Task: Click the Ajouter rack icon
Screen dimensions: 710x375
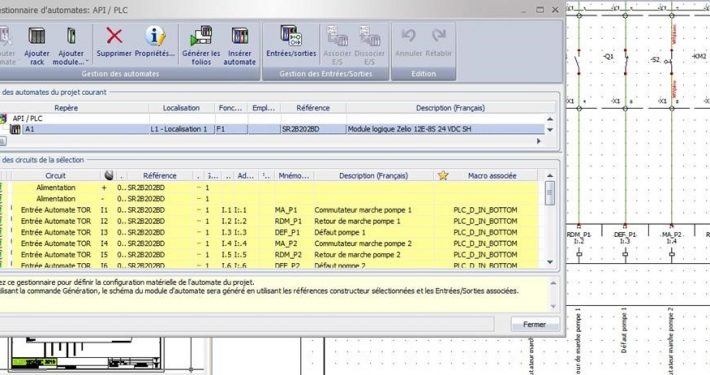Action: coord(37,36)
